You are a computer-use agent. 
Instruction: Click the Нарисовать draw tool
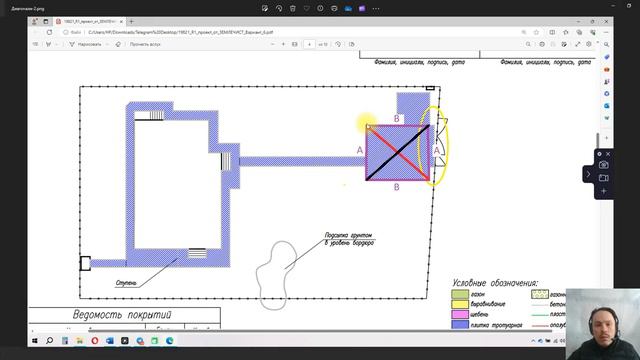click(x=85, y=44)
